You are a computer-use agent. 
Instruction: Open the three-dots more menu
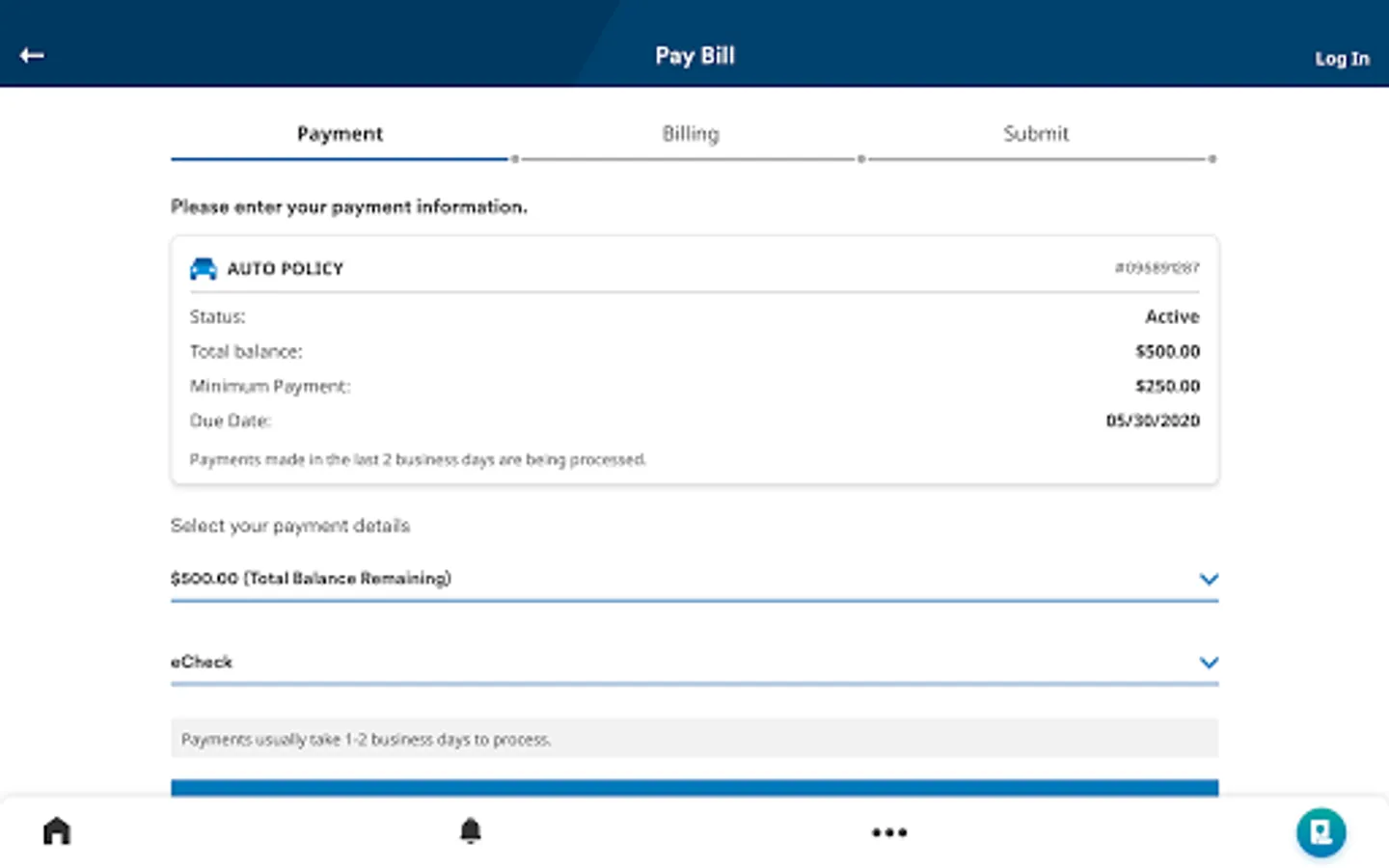[x=888, y=832]
